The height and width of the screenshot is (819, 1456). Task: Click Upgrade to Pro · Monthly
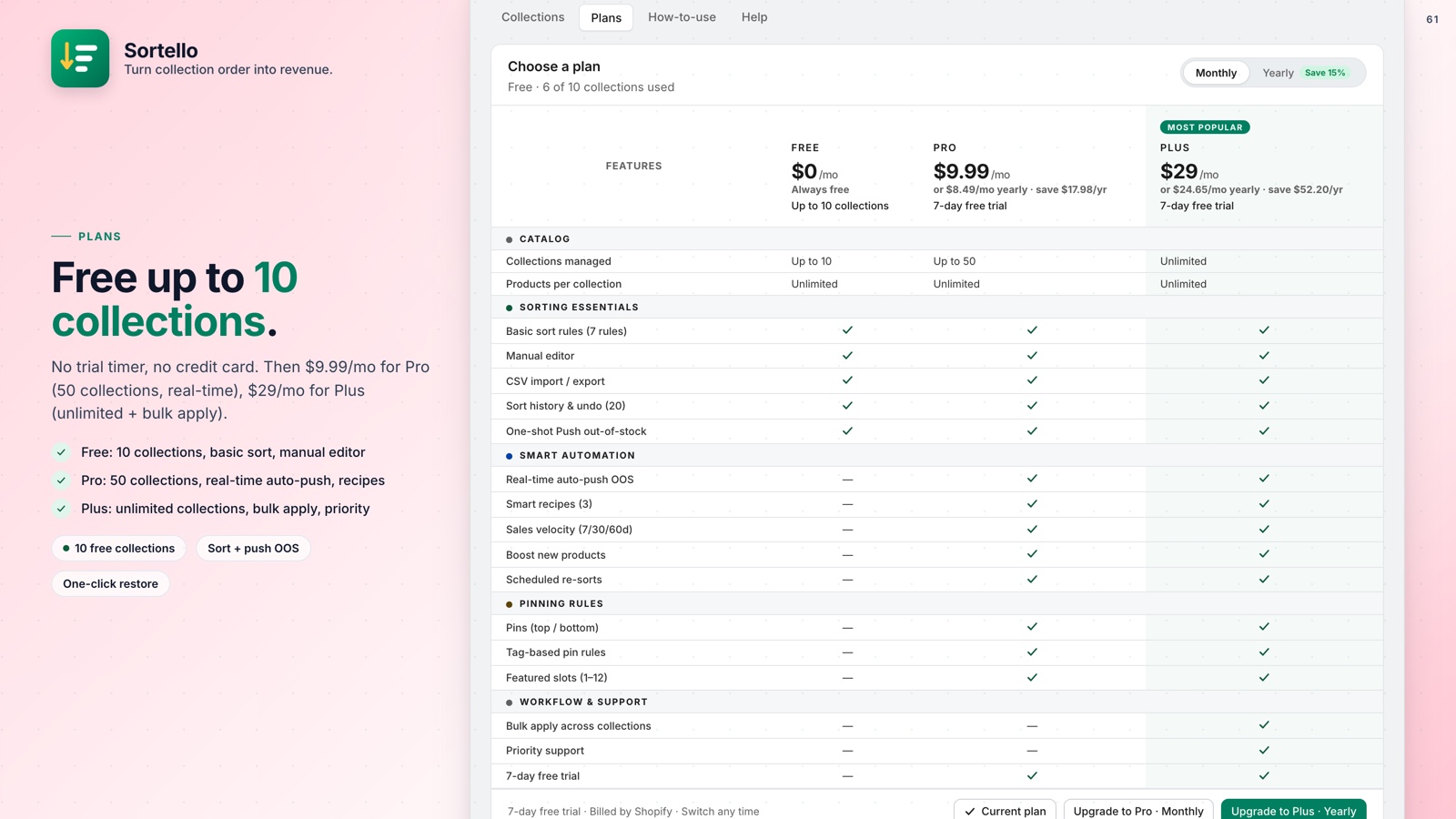coord(1138,811)
